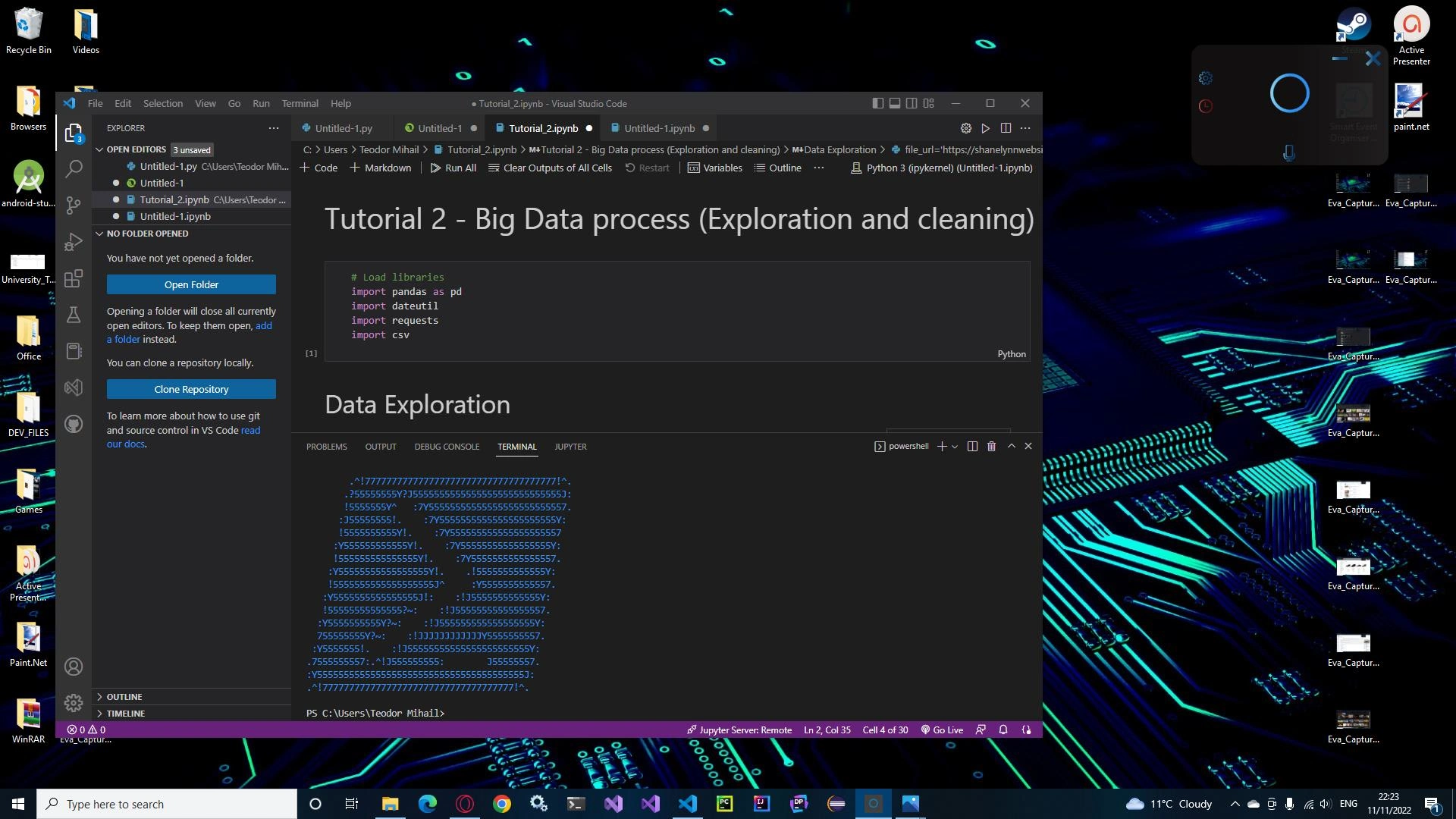Open the Accounts icon in activity bar
The height and width of the screenshot is (819, 1456).
(x=74, y=667)
